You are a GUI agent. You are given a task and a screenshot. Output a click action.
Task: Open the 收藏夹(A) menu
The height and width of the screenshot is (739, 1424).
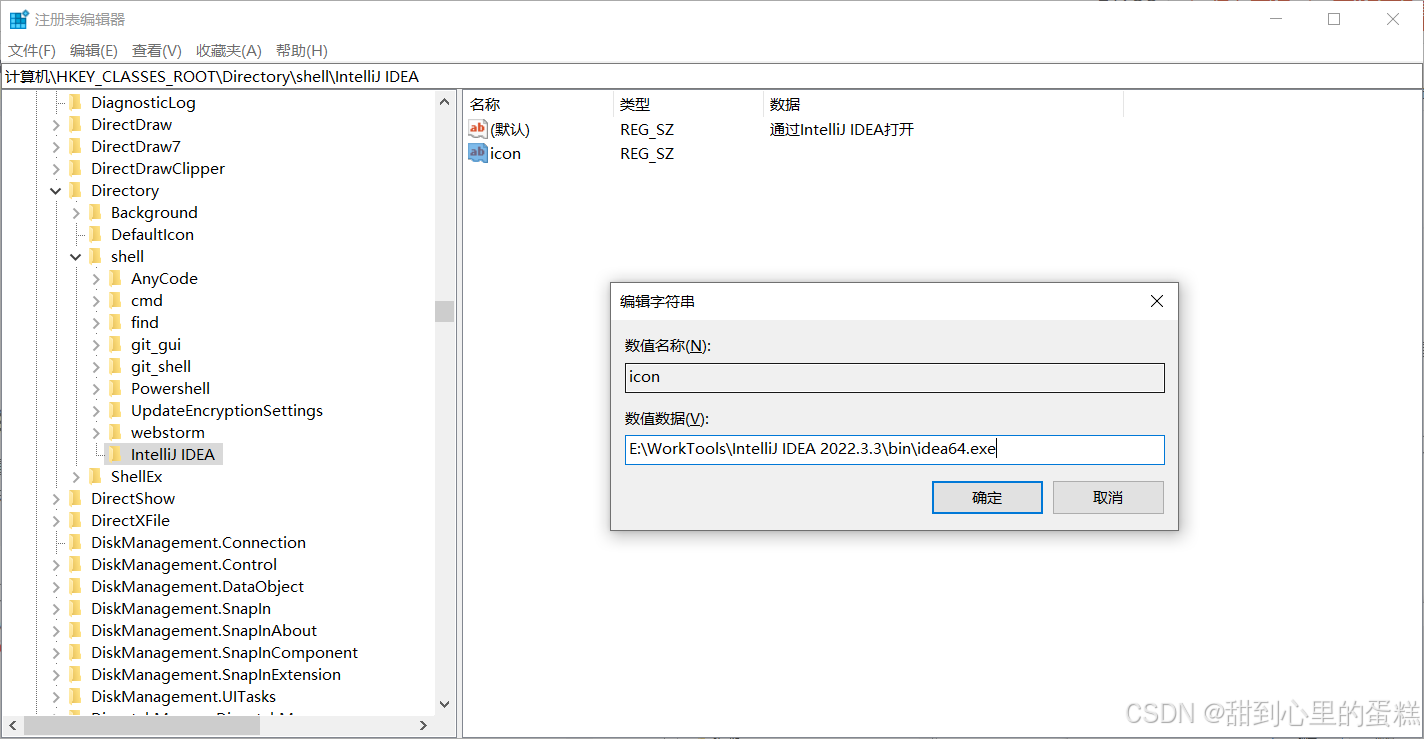point(229,50)
